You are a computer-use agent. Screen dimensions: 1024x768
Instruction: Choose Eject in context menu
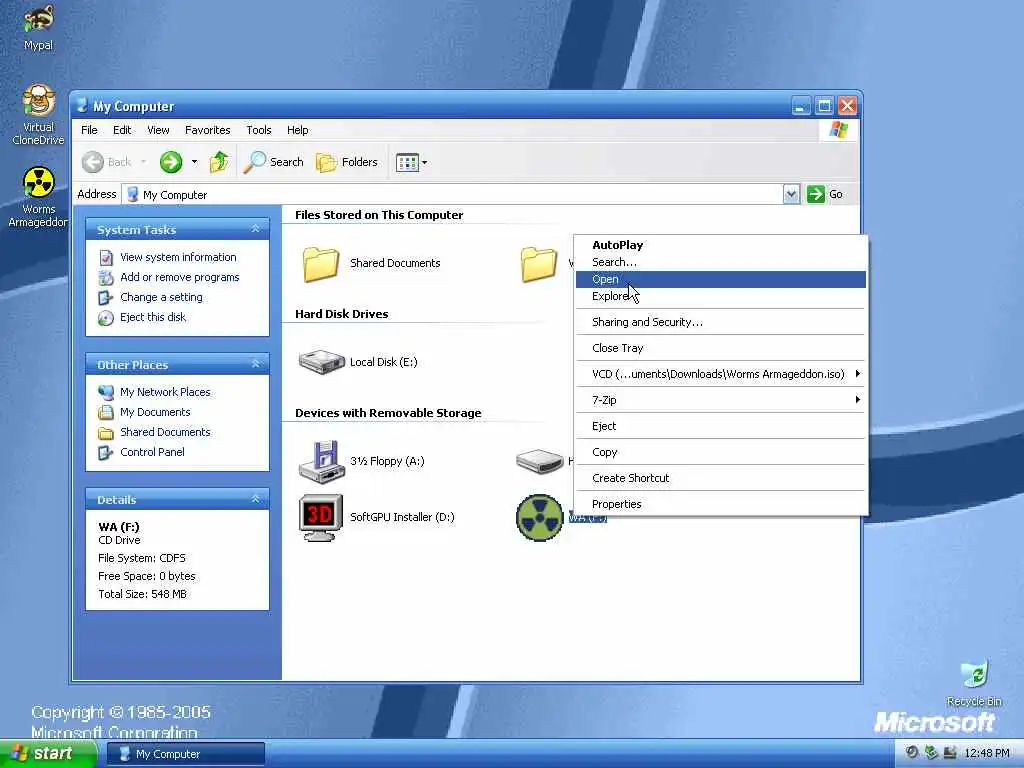pos(720,426)
